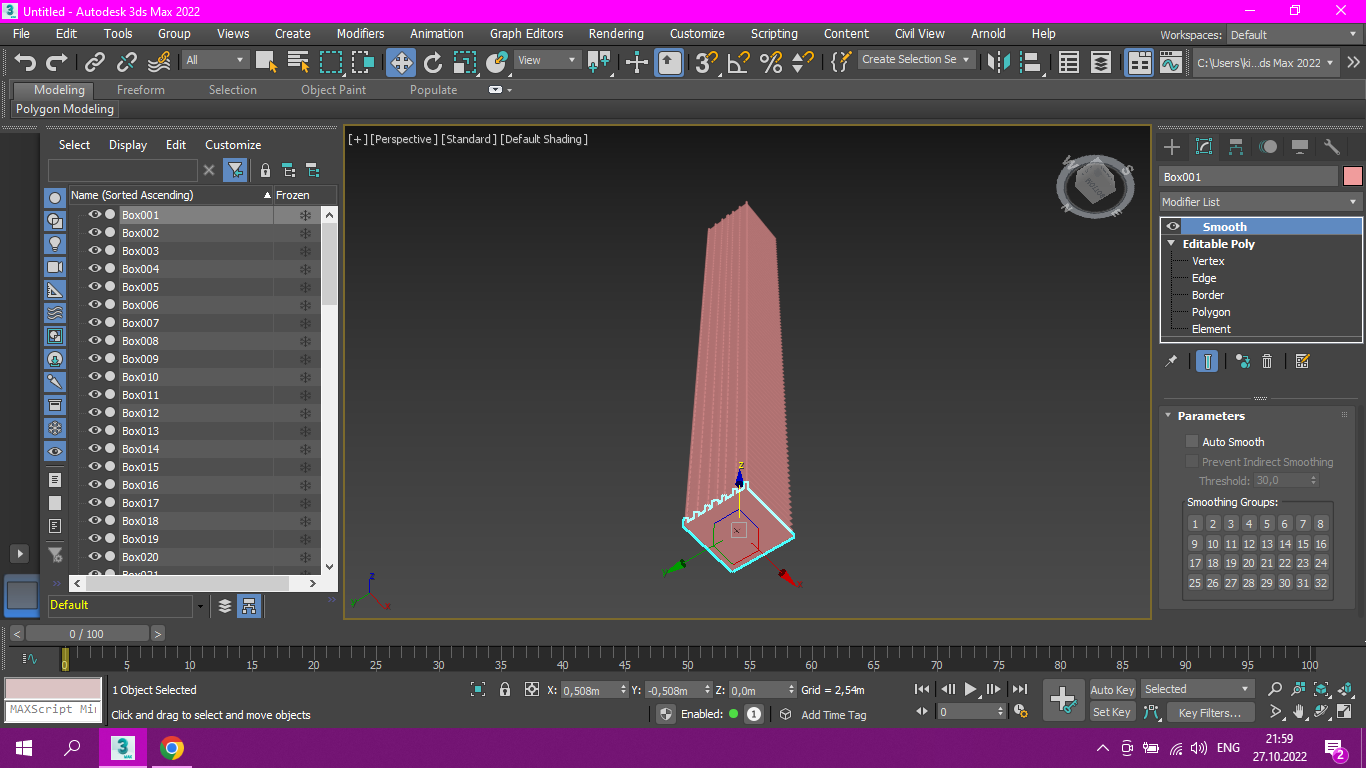Toggle visibility of the Smooth modifier

[1173, 227]
